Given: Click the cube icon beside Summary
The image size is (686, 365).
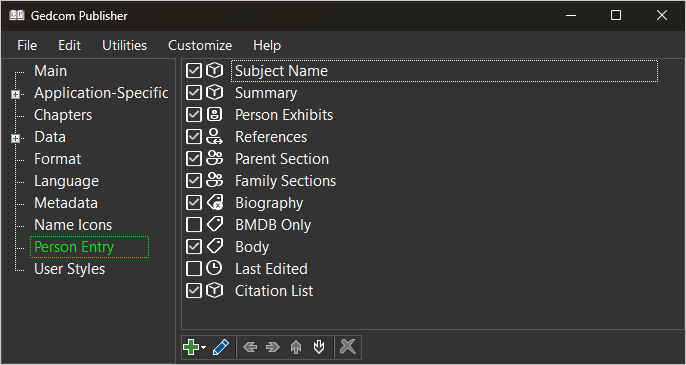Looking at the screenshot, I should (x=214, y=92).
